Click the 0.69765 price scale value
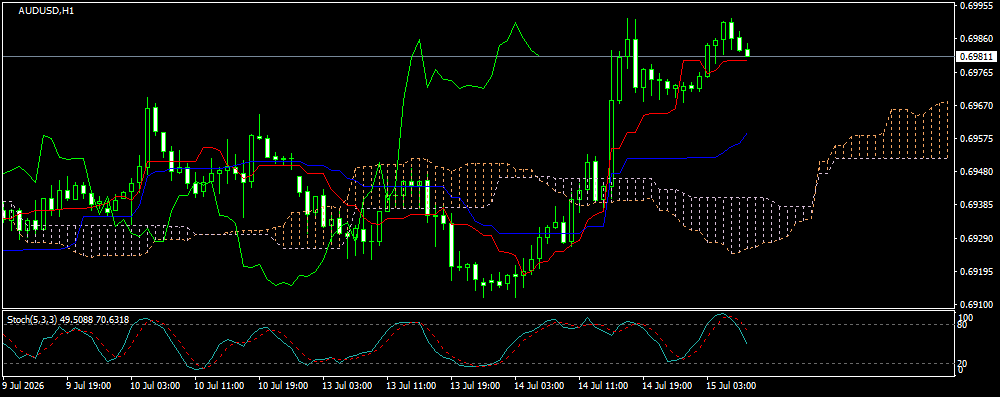This screenshot has width=1000, height=397. point(975,72)
